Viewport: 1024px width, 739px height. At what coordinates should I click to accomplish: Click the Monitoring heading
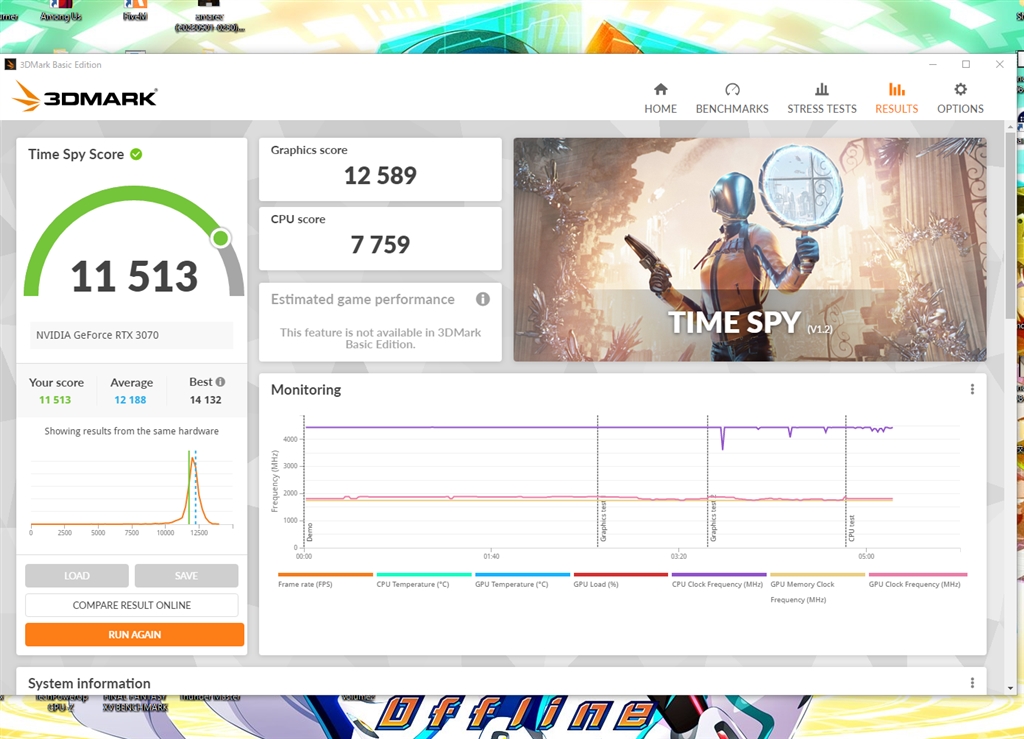pyautogui.click(x=306, y=390)
